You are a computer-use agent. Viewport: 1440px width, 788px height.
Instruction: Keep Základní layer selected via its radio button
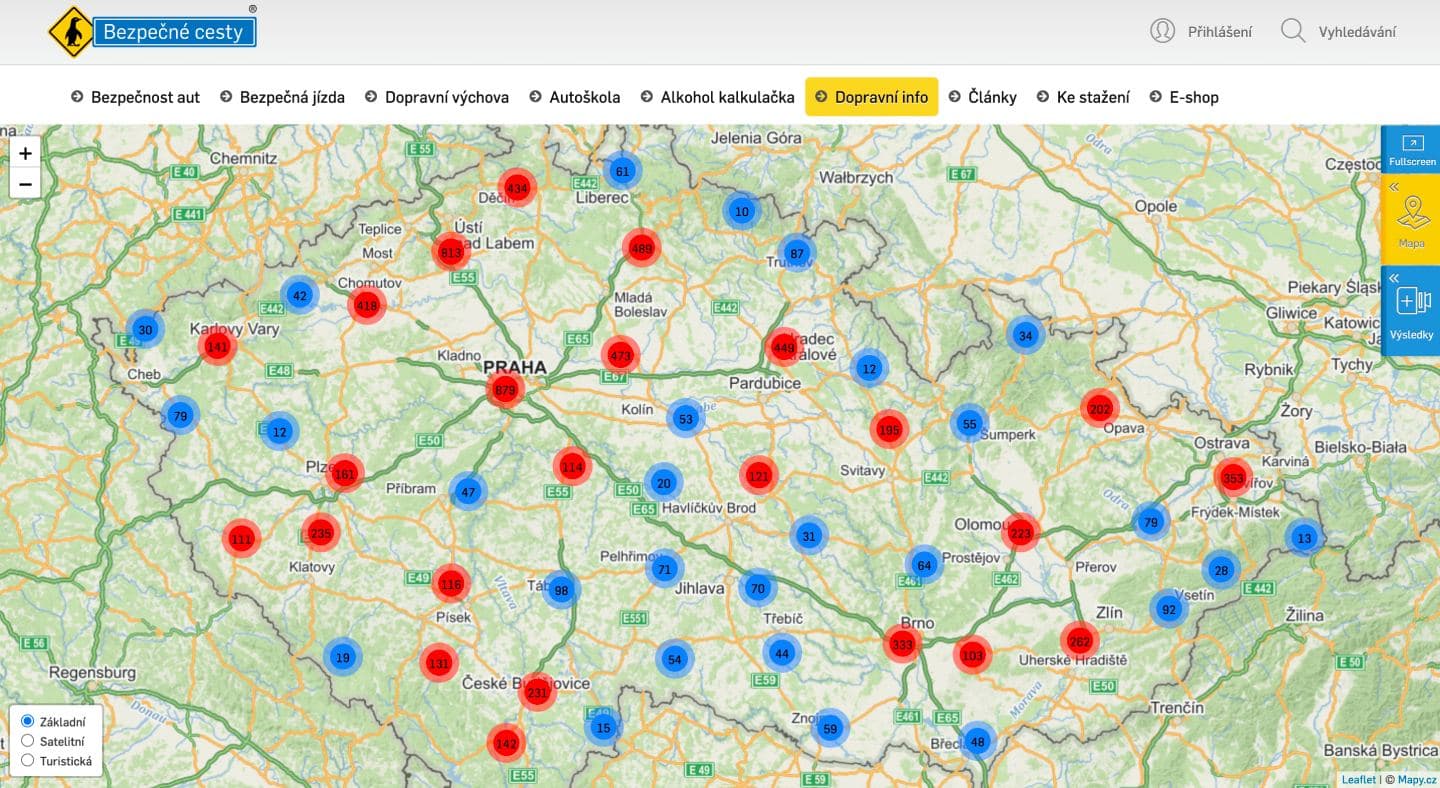(28, 720)
